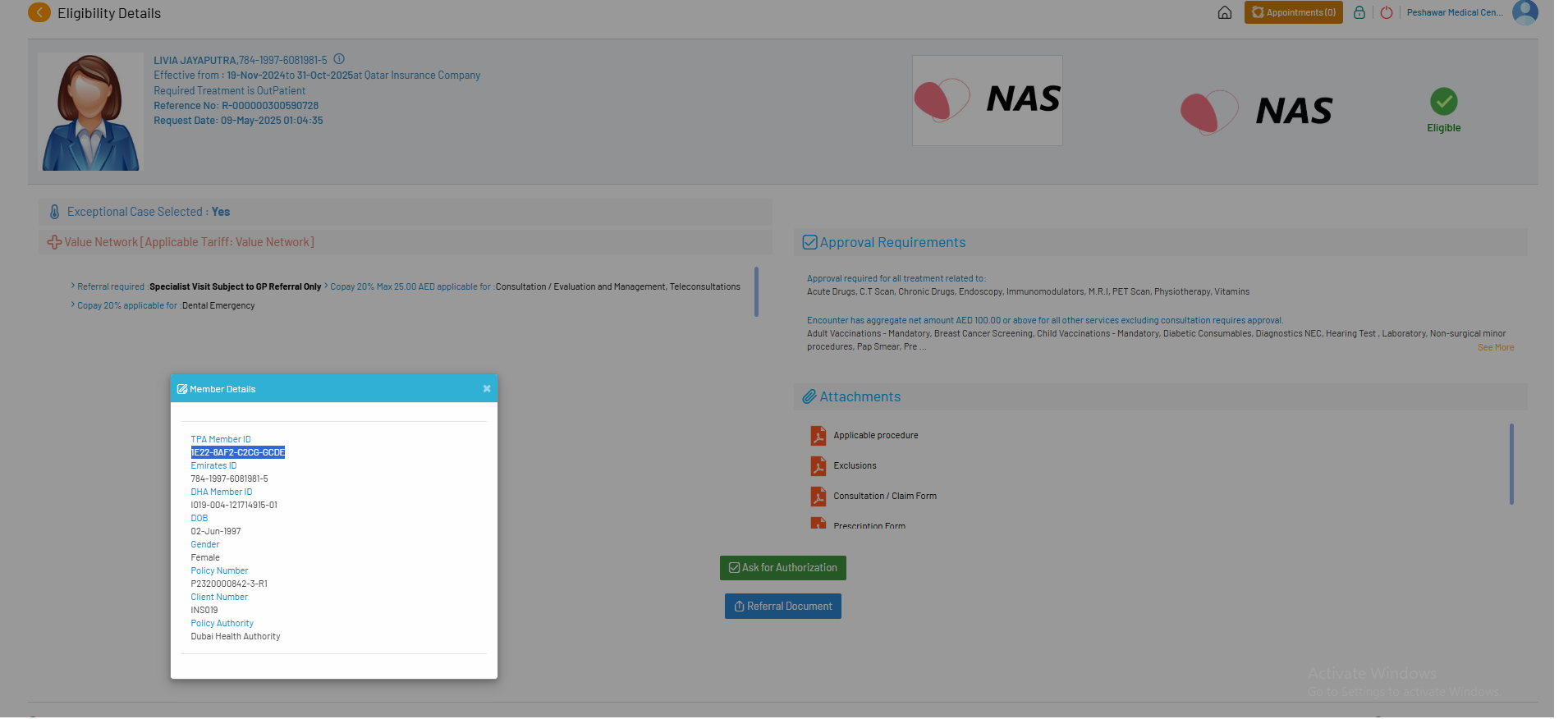
Task: Open the Exclusions PDF icon
Action: click(818, 466)
